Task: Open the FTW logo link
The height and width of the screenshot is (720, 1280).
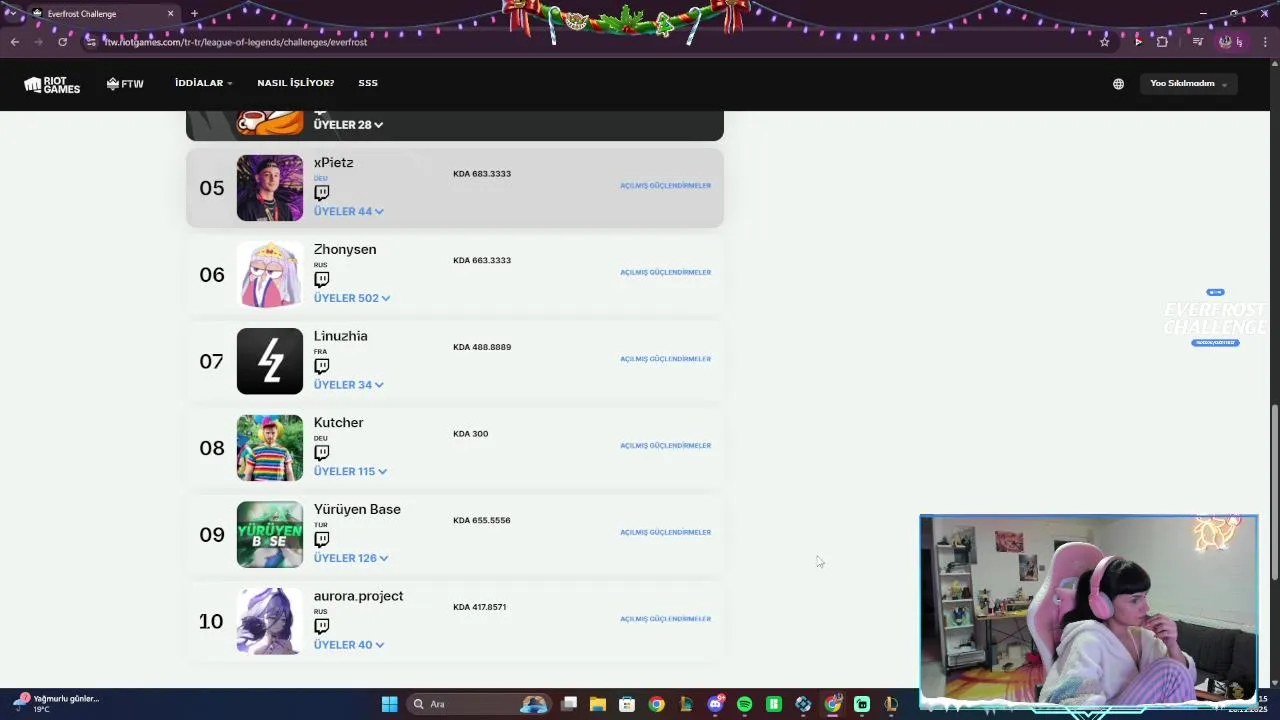Action: 125,84
